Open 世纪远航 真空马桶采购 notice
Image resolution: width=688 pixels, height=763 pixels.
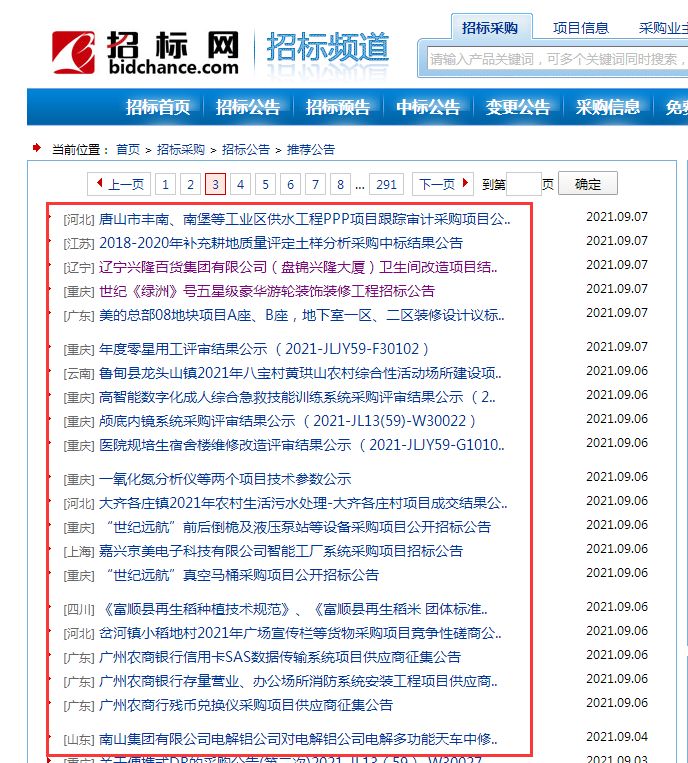[x=242, y=575]
